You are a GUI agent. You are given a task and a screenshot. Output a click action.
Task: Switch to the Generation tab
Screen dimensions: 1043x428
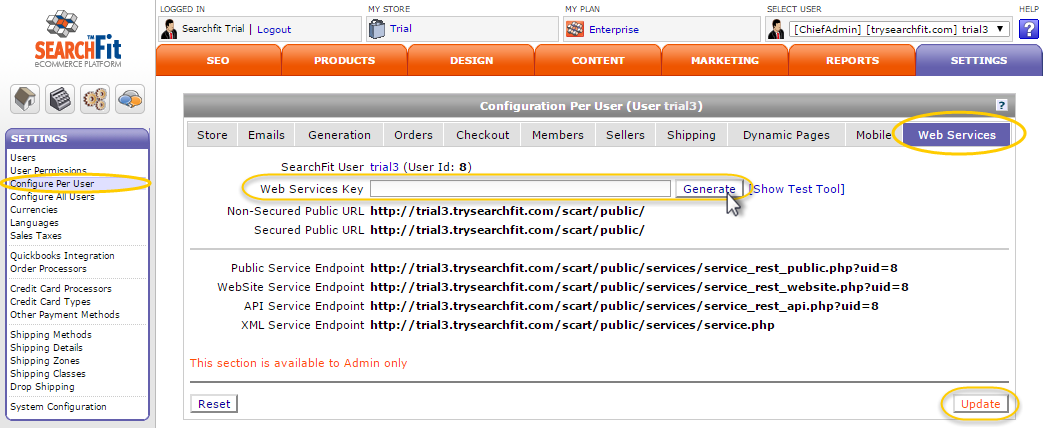(x=339, y=135)
